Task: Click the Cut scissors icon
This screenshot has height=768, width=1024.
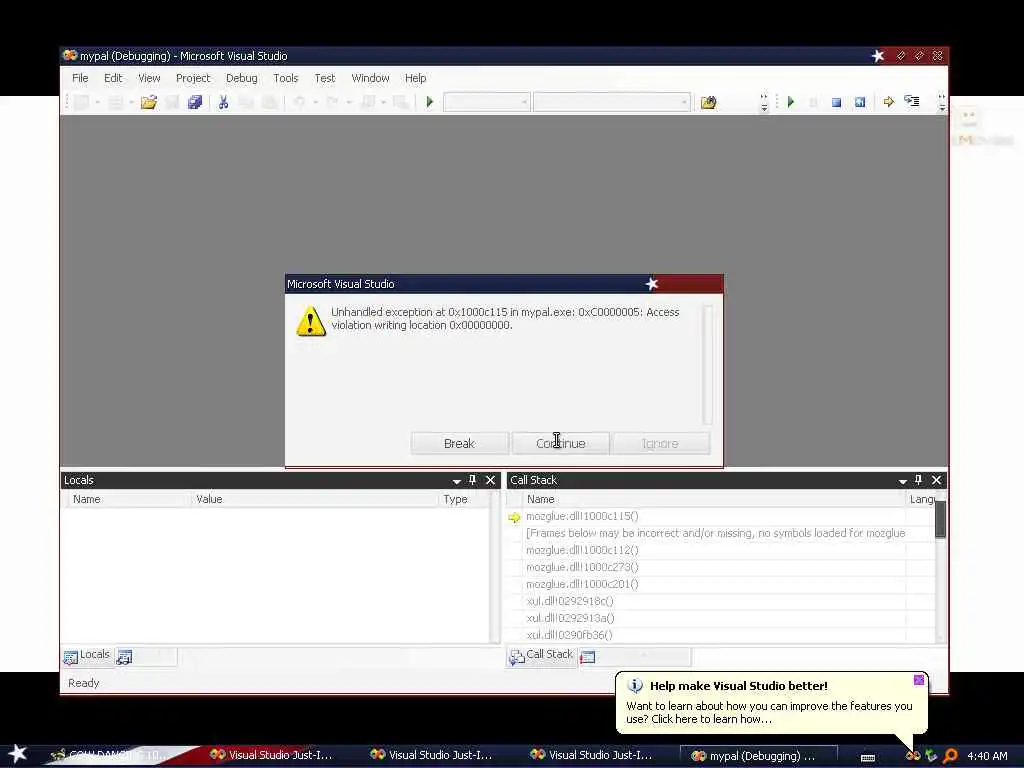Action: click(x=223, y=102)
